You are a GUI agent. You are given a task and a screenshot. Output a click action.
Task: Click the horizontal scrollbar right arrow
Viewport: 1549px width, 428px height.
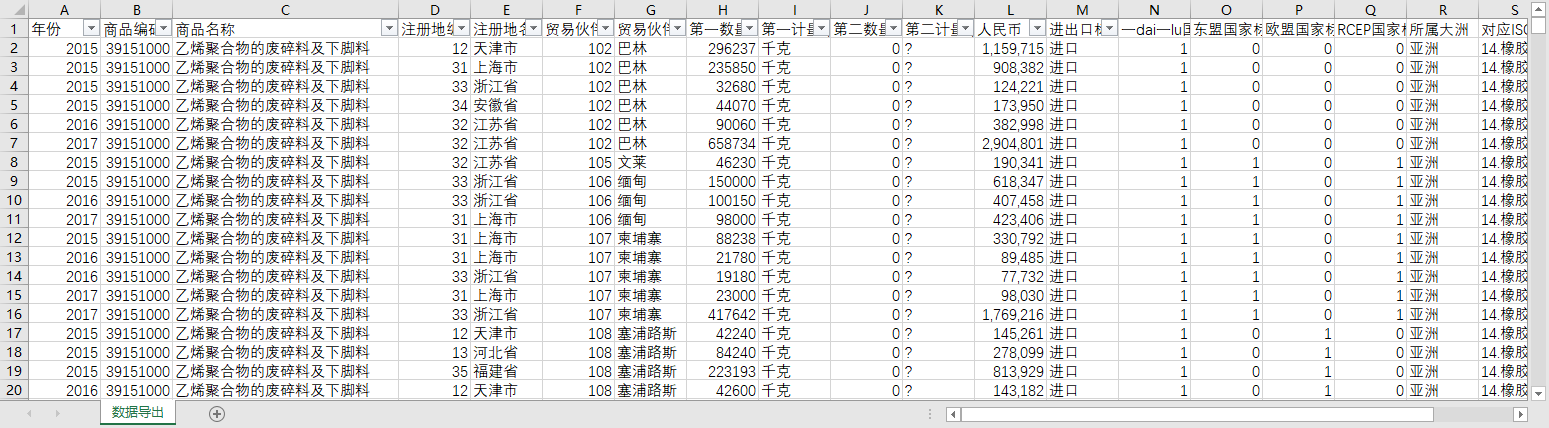pos(1521,414)
